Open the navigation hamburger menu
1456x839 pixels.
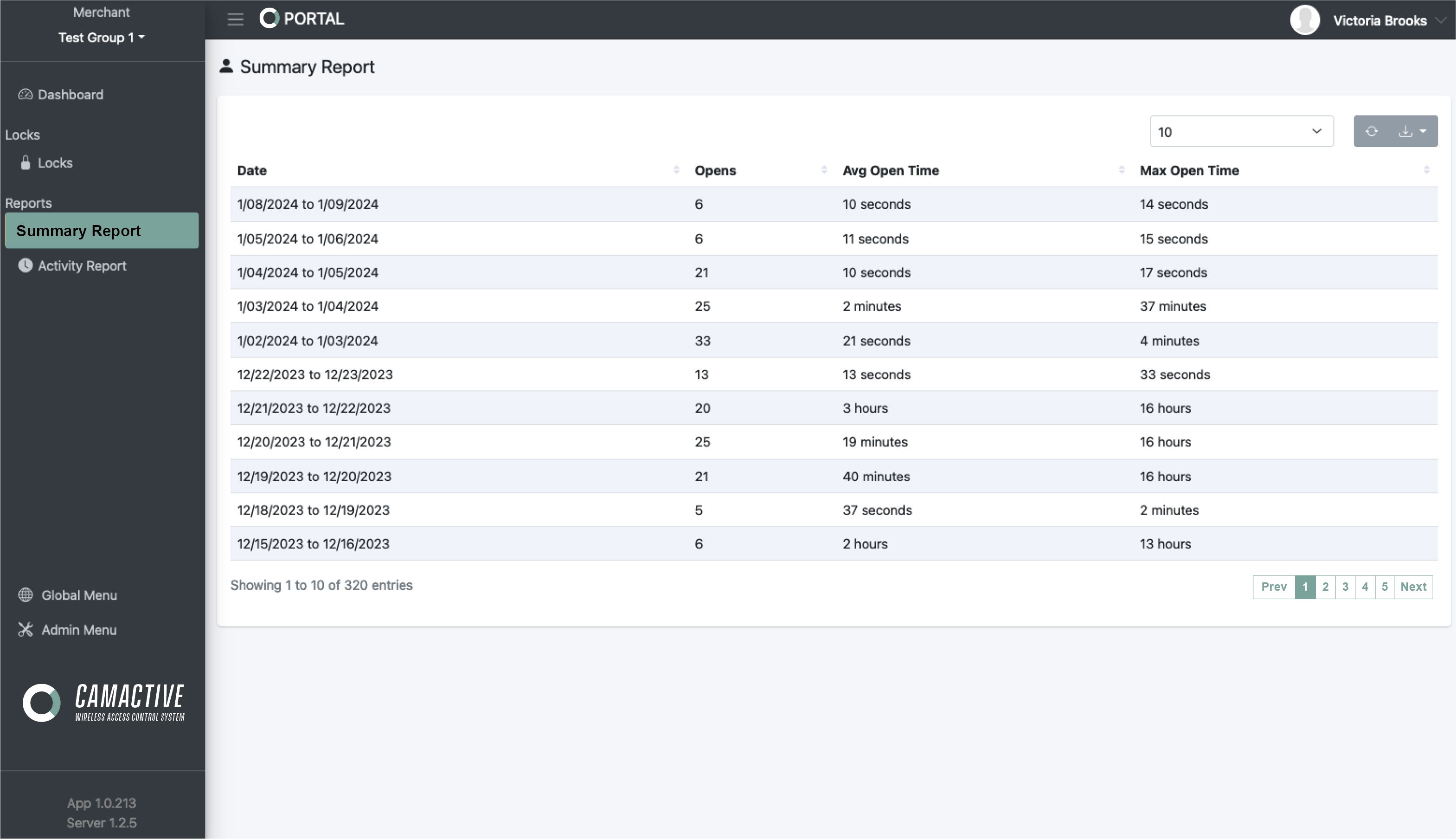(x=235, y=19)
